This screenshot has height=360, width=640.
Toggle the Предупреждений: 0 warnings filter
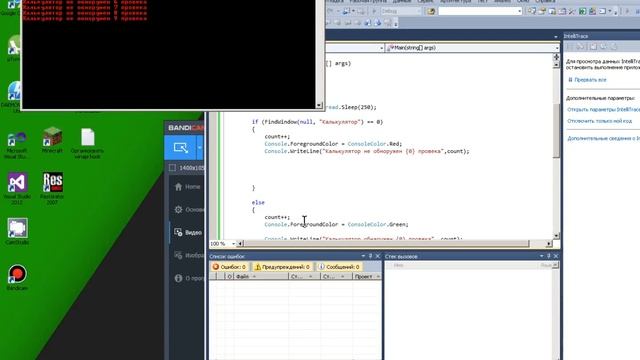tap(282, 267)
